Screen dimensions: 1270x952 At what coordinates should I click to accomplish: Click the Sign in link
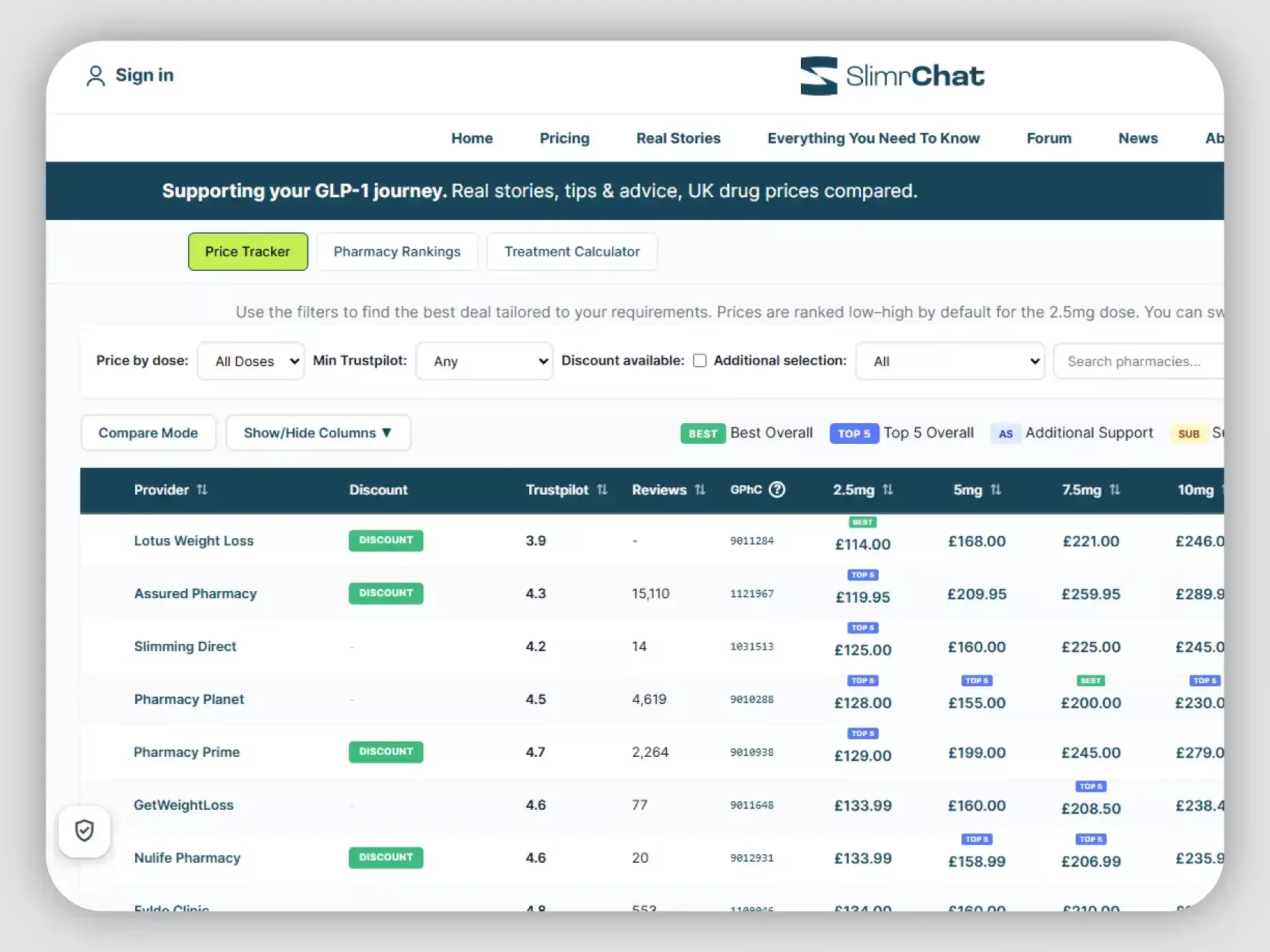tap(144, 75)
